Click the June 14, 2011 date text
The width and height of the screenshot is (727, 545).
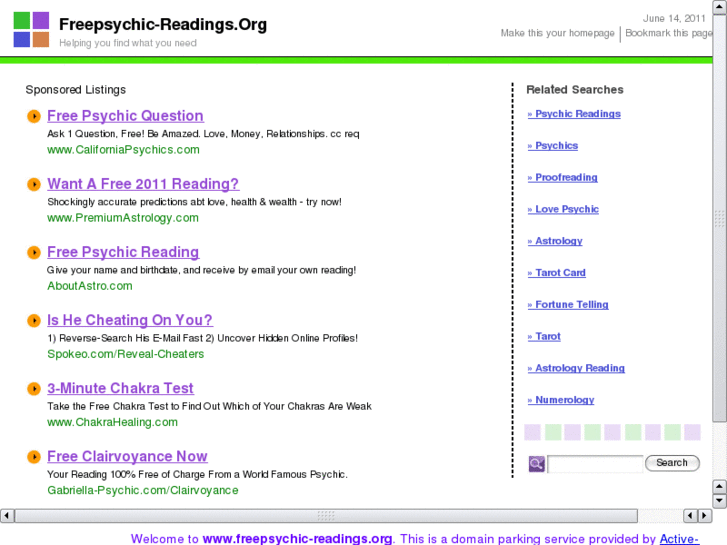tap(674, 19)
